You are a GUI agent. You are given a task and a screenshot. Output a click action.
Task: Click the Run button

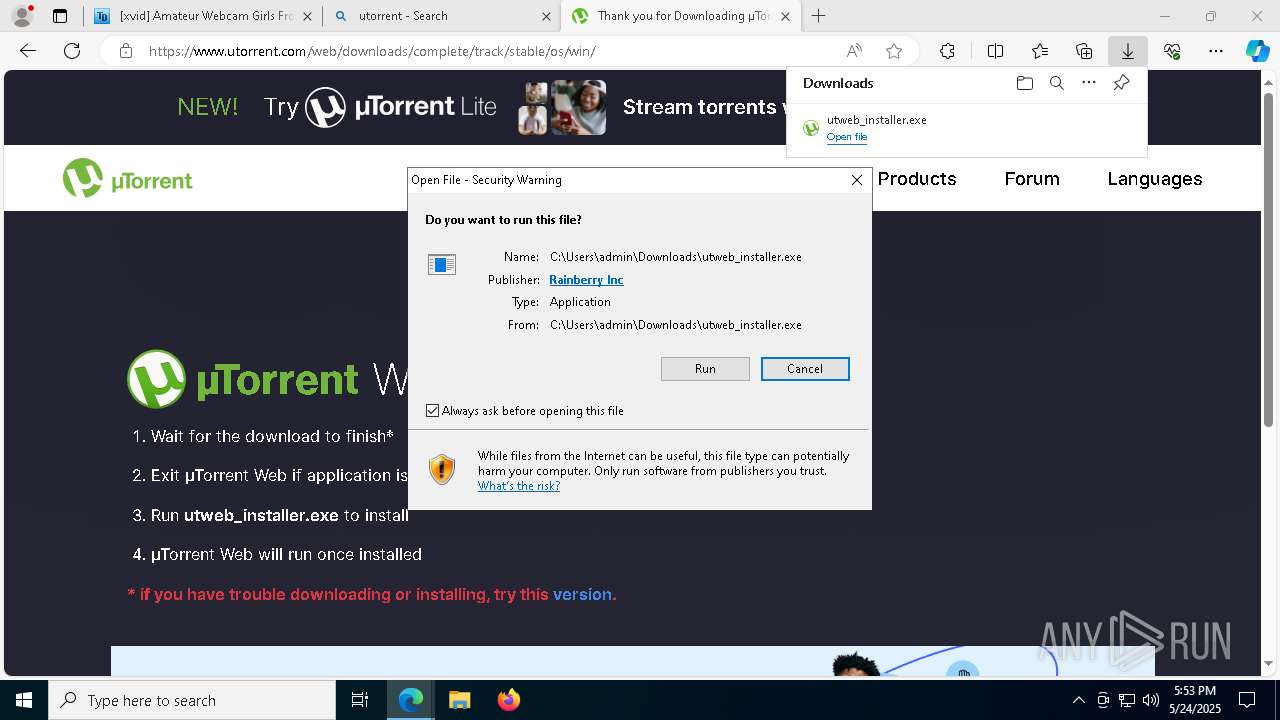coord(705,369)
